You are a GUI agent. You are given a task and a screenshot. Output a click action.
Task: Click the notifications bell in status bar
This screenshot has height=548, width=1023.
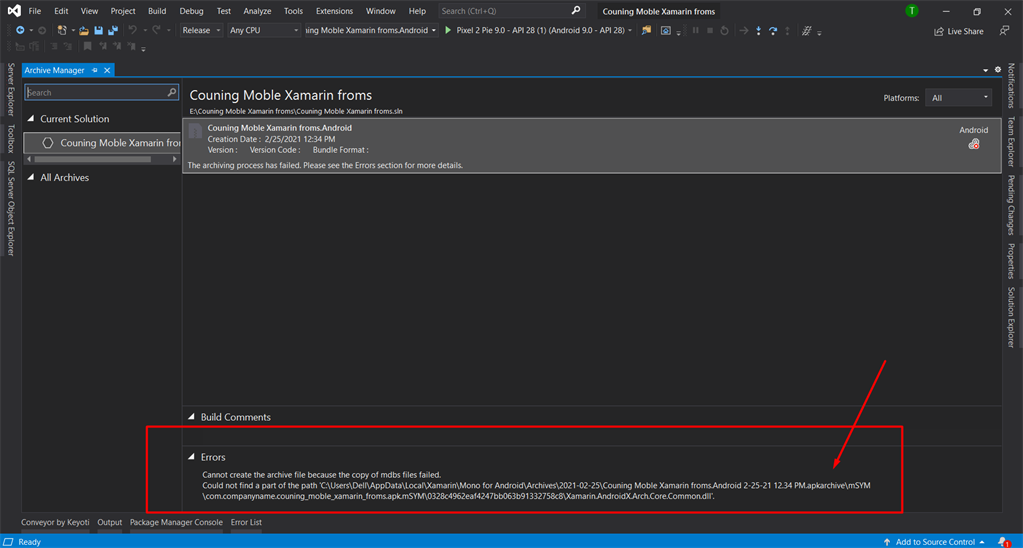(1003, 541)
